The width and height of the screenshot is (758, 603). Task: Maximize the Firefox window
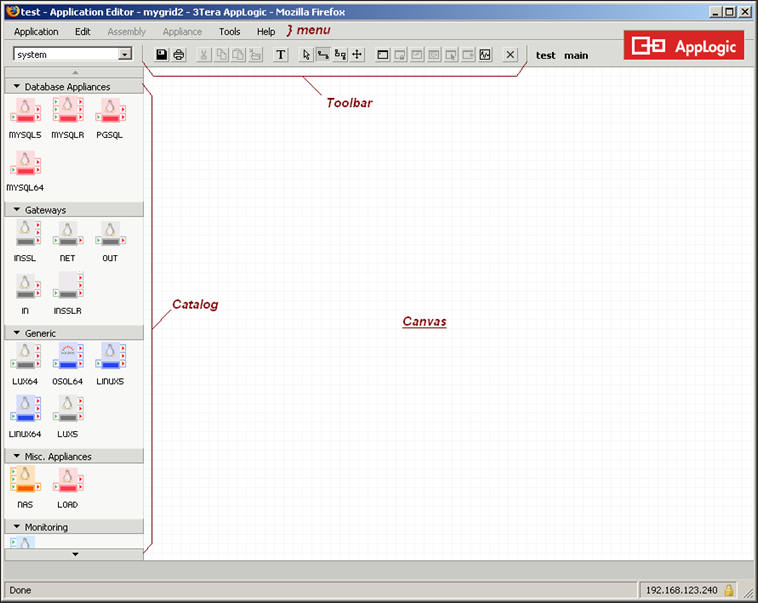730,12
